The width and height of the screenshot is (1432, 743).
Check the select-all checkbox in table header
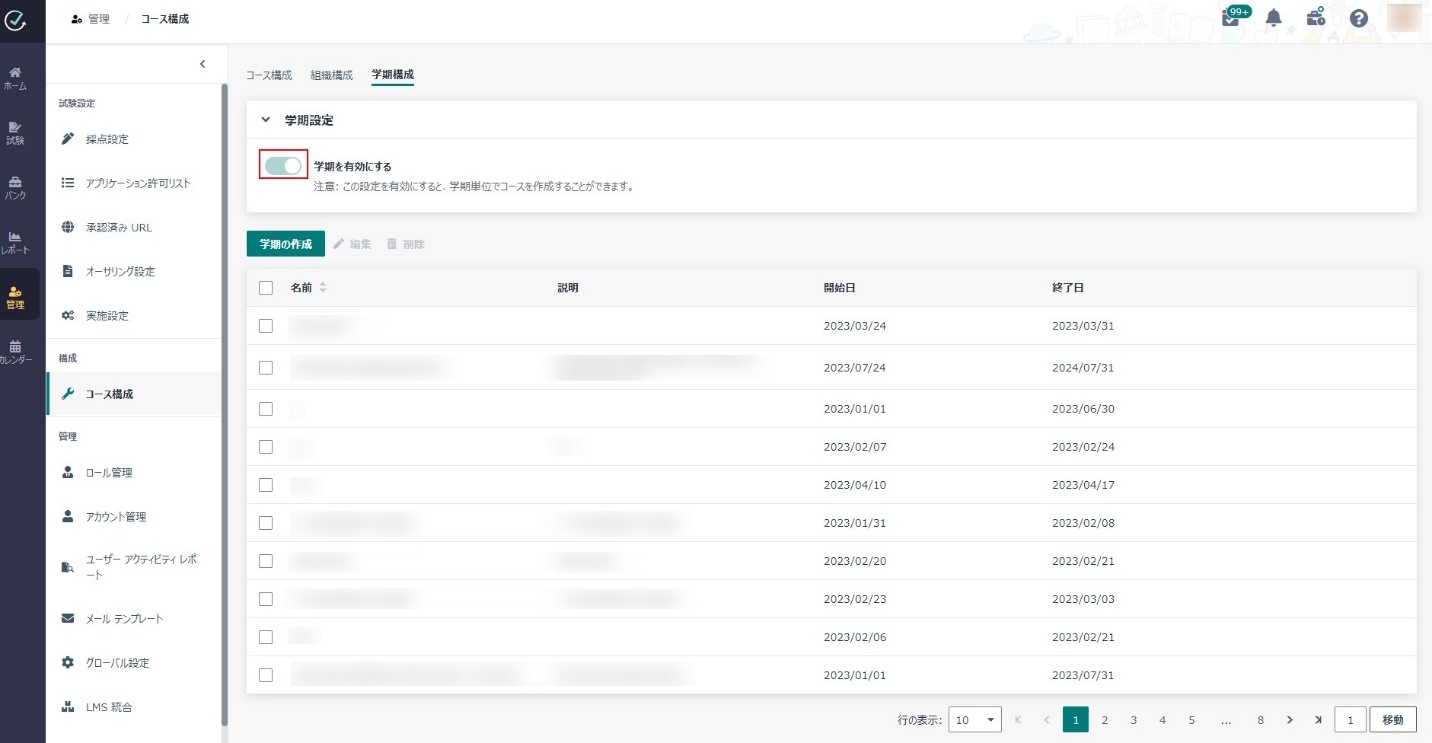pos(266,288)
